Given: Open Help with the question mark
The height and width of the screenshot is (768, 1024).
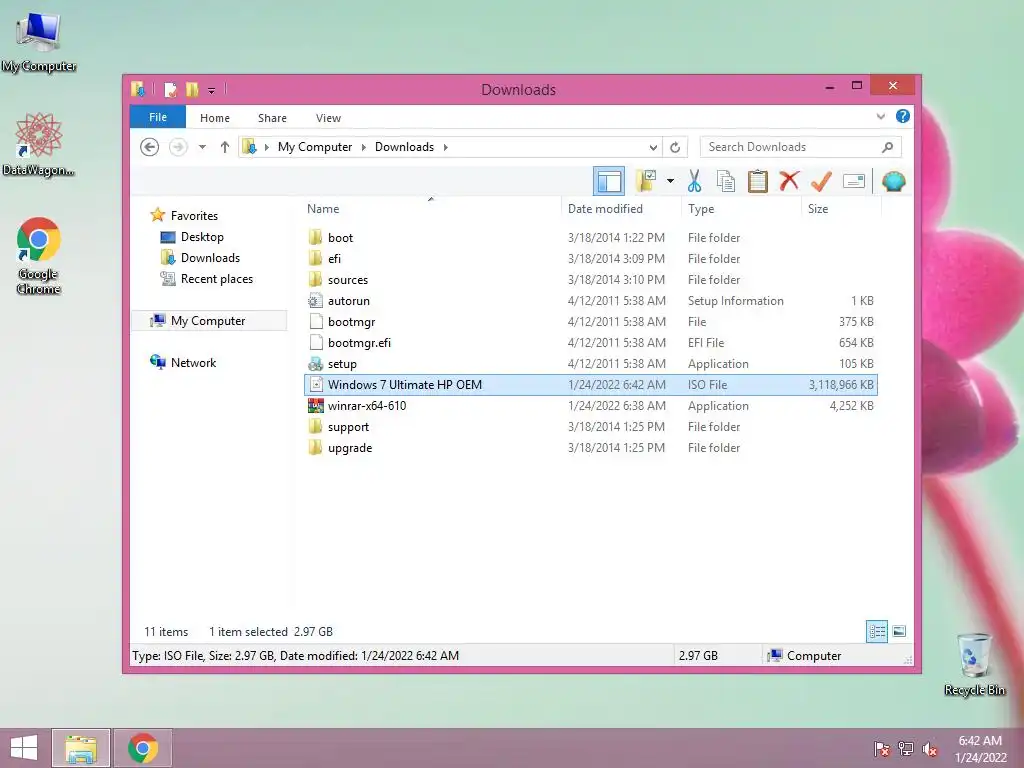Looking at the screenshot, I should [x=903, y=116].
